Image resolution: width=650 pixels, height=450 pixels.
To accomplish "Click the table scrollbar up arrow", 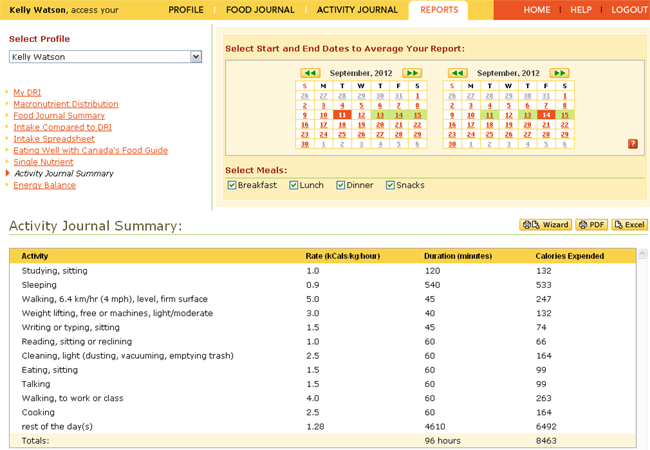I will [x=642, y=254].
